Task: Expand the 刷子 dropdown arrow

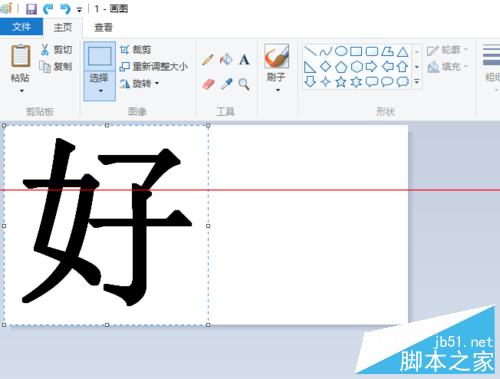Action: click(278, 90)
